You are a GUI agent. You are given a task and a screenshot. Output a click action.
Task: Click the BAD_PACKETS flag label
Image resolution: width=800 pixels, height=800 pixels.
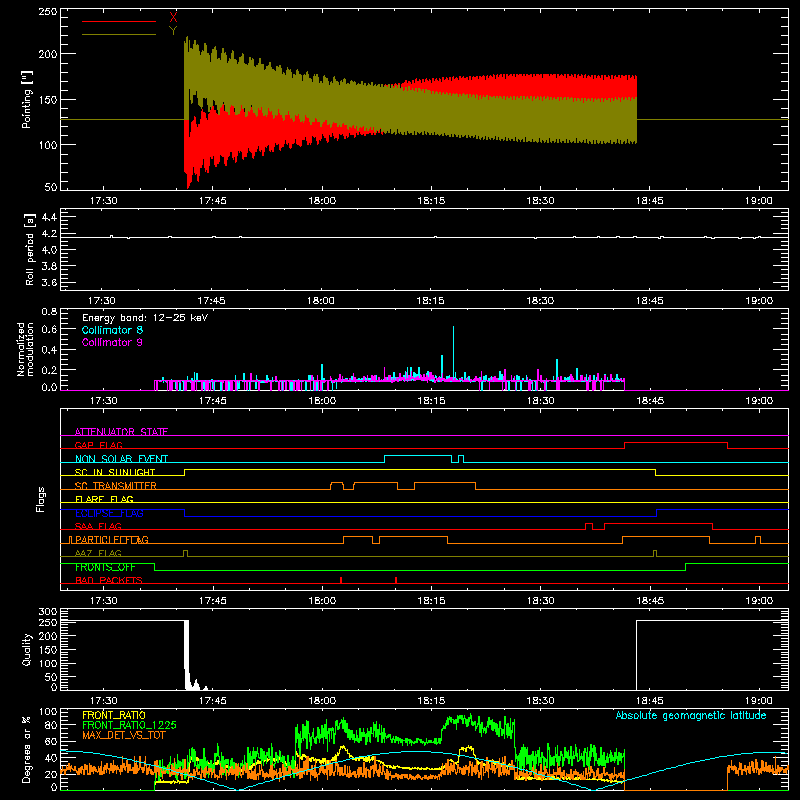[x=109, y=580]
